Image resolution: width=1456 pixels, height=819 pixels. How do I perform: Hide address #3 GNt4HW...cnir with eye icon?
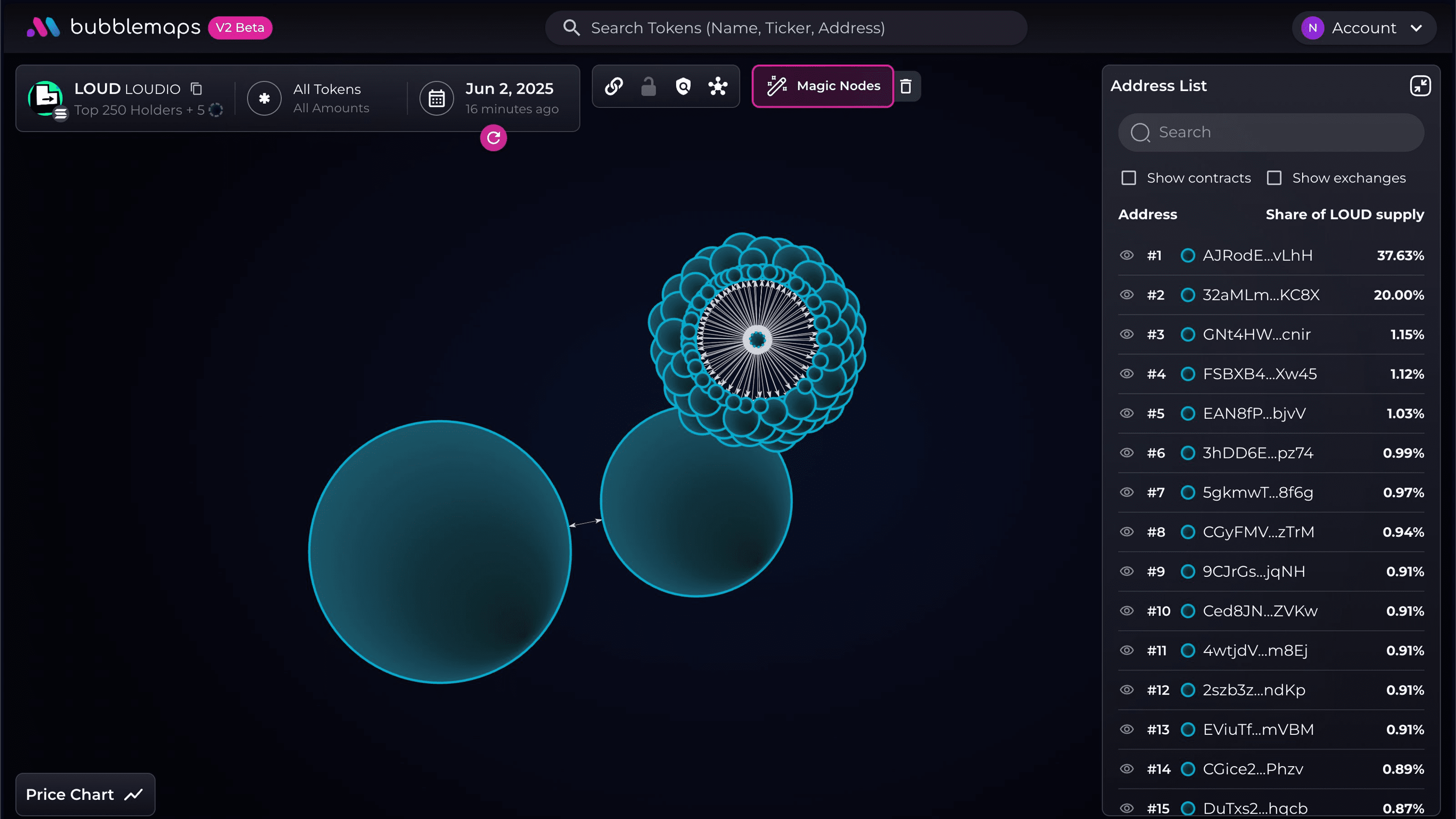tap(1127, 334)
